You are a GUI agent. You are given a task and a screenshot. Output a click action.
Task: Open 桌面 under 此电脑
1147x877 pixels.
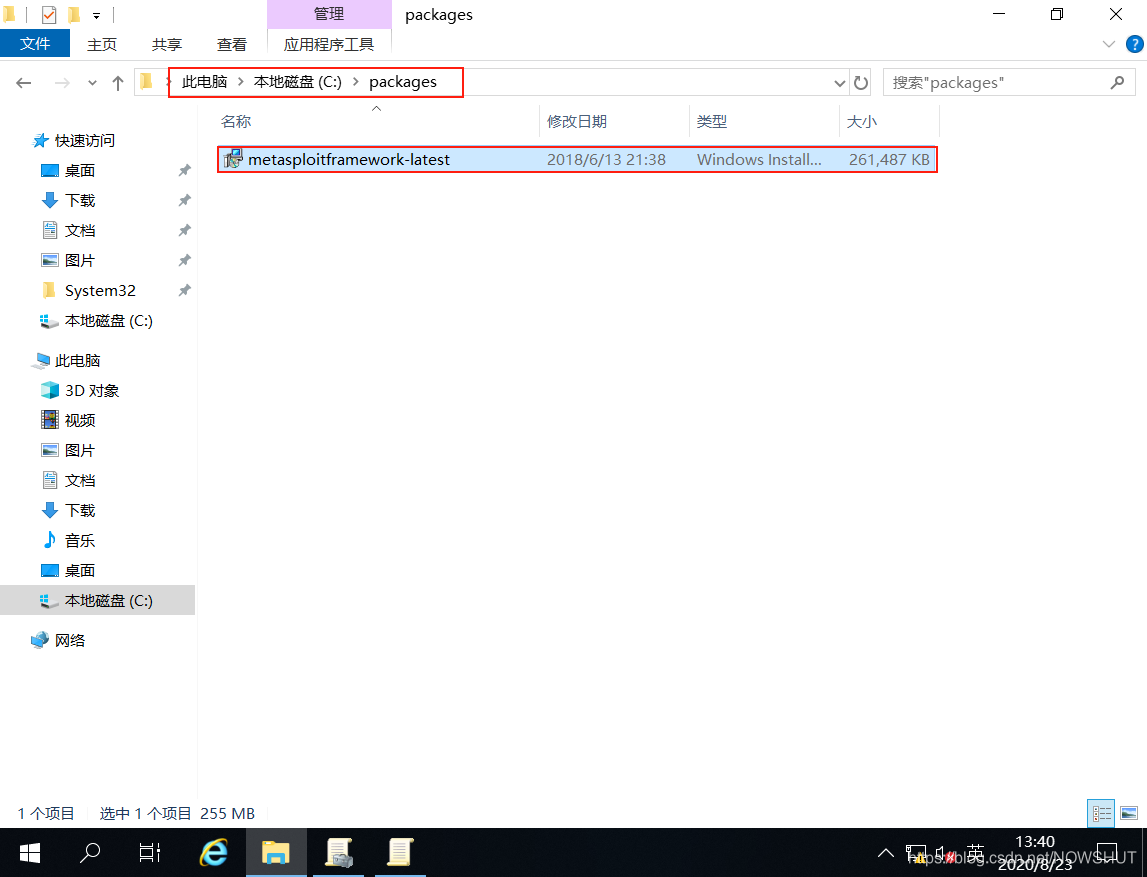pyautogui.click(x=80, y=571)
